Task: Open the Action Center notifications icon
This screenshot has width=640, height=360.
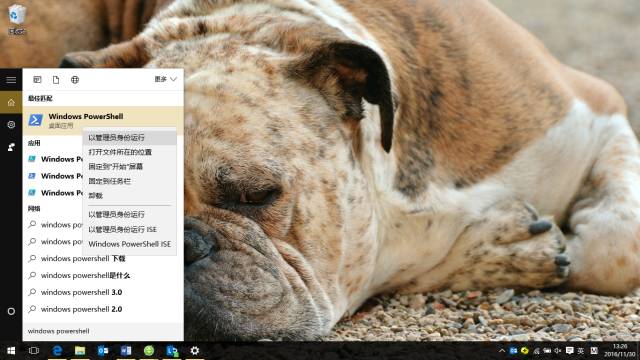Action: click(x=569, y=351)
